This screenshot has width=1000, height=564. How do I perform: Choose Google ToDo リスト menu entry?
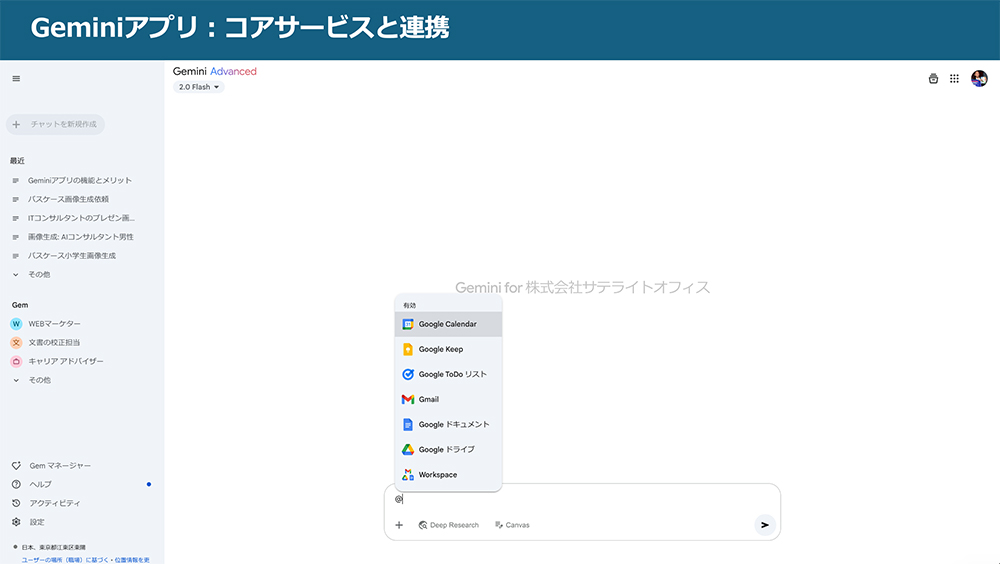click(x=448, y=375)
